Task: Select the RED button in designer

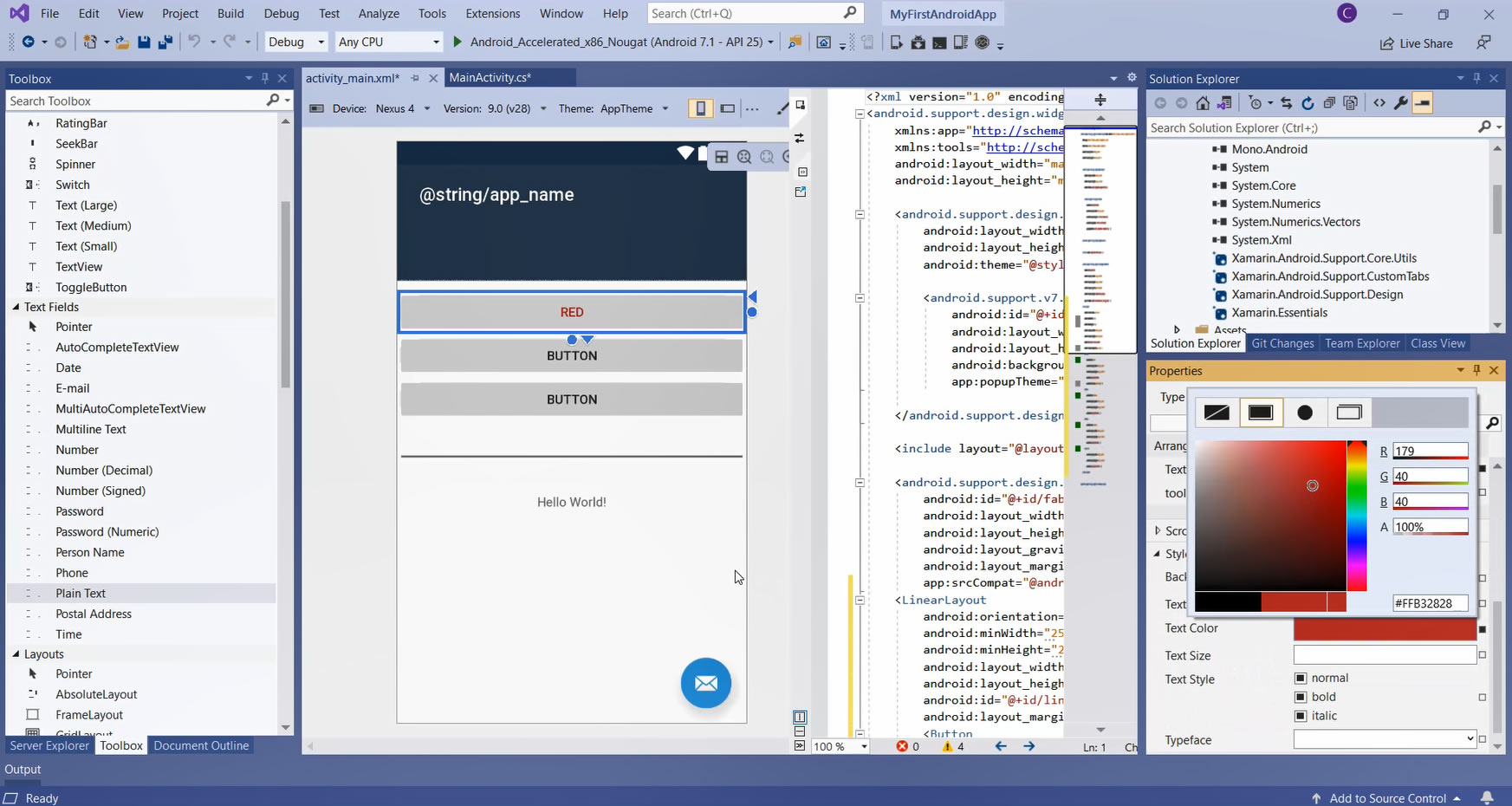Action: pyautogui.click(x=571, y=312)
